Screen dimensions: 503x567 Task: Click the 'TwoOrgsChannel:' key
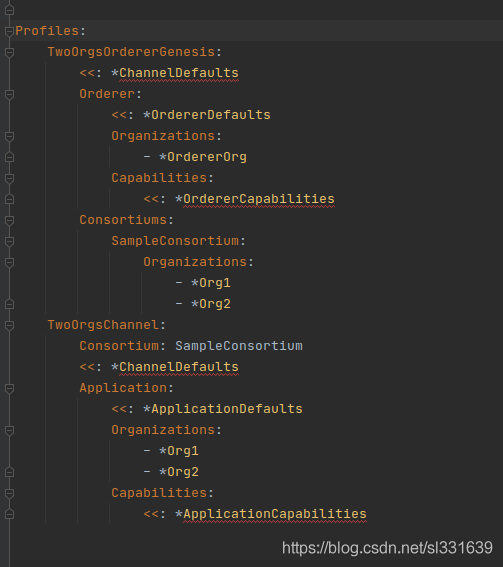pos(107,324)
